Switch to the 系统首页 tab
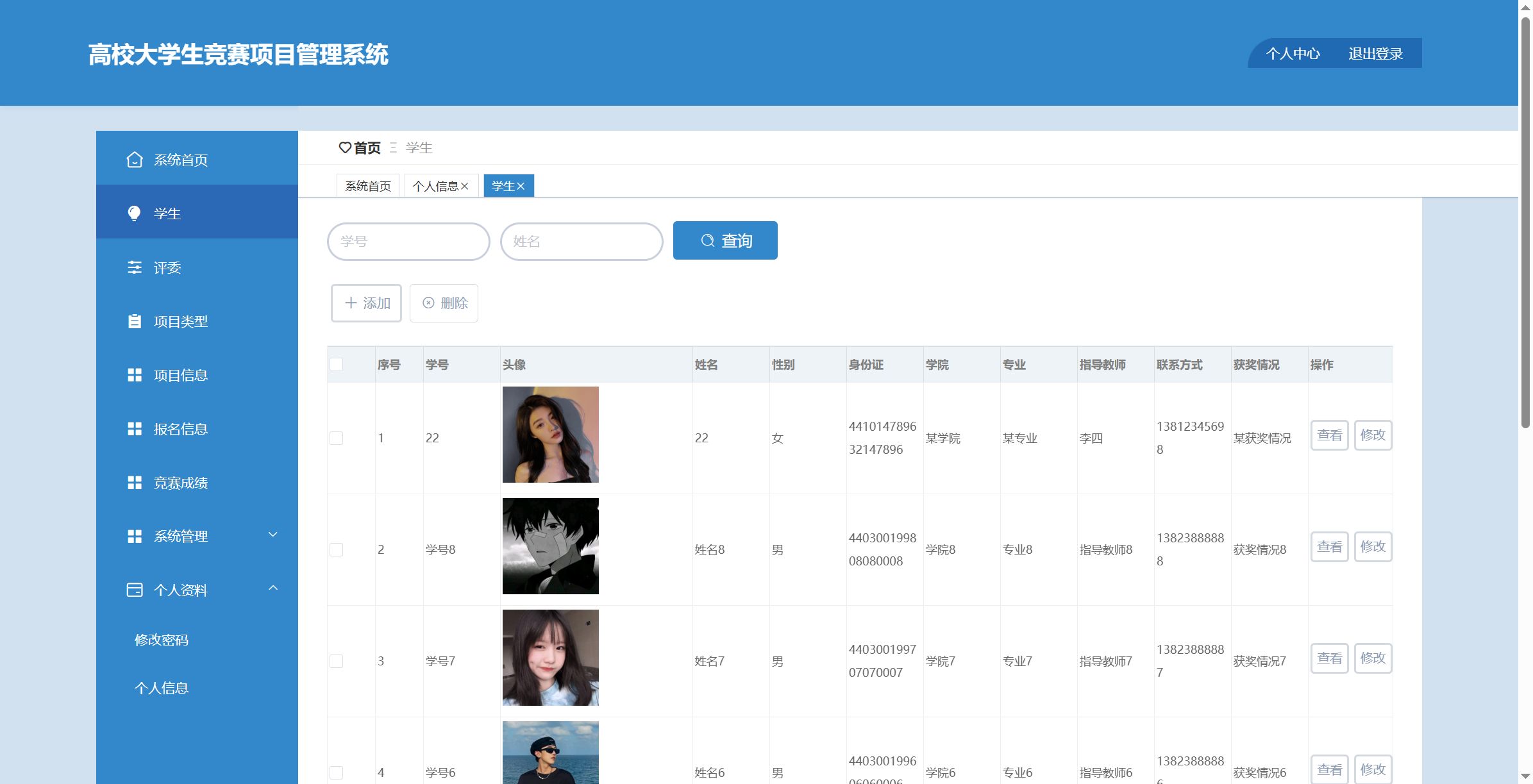The image size is (1533, 784). coord(368,186)
